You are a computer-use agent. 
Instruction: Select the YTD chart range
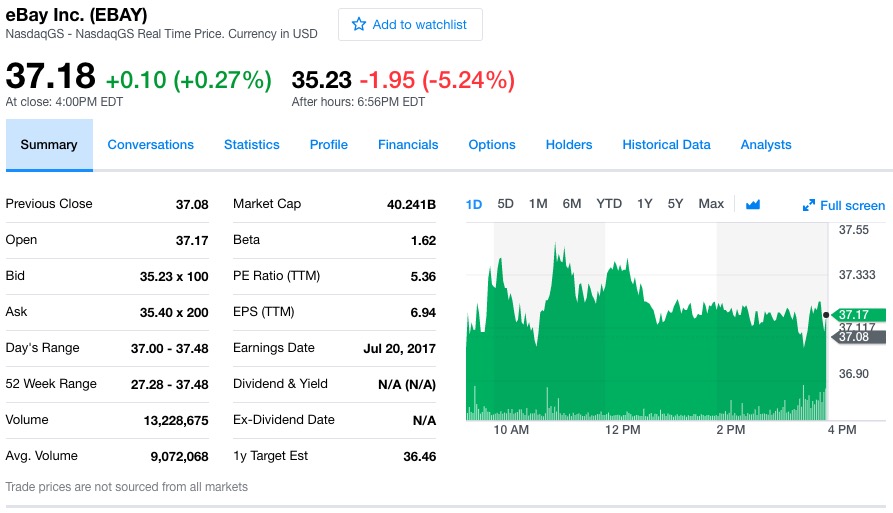pos(609,204)
